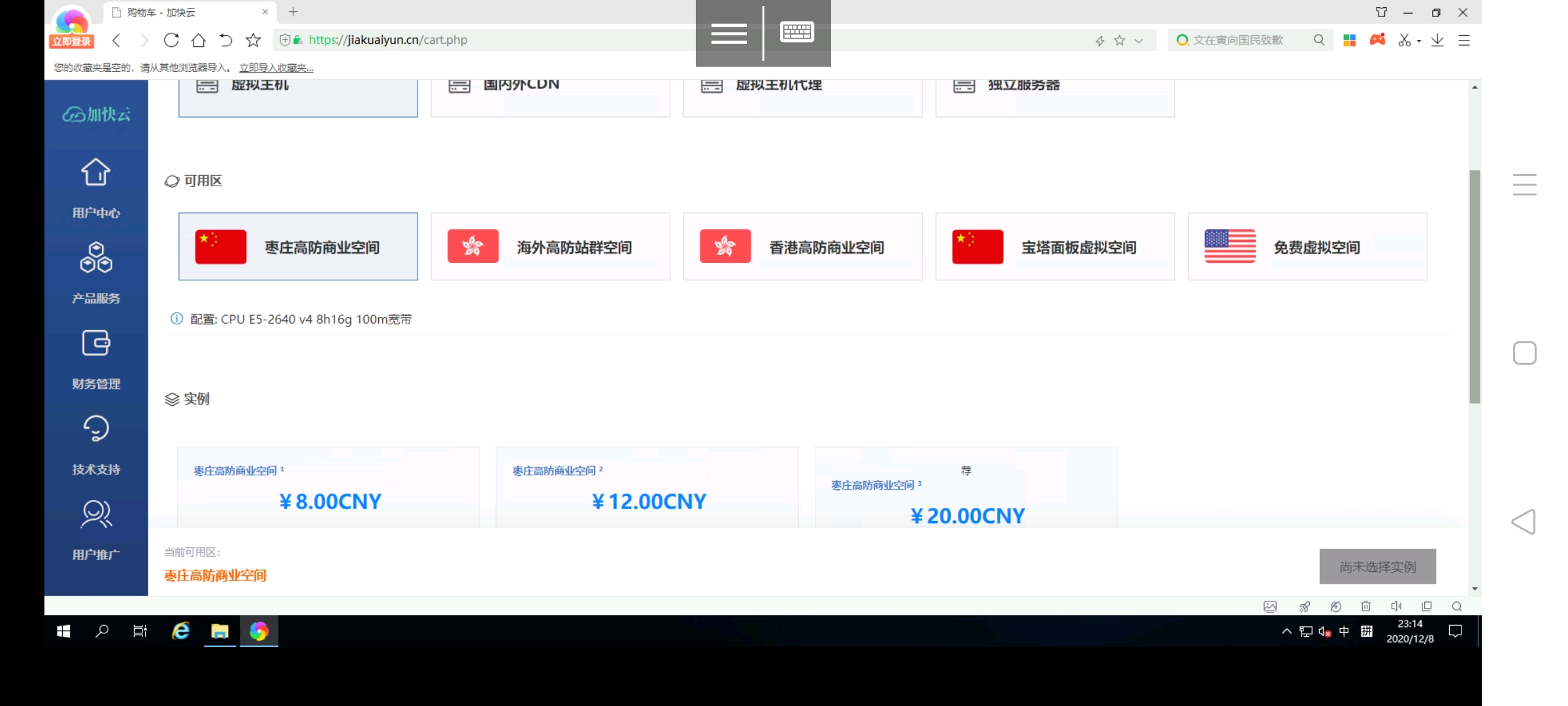Select the 免费虚拟空间 region card

[1307, 246]
